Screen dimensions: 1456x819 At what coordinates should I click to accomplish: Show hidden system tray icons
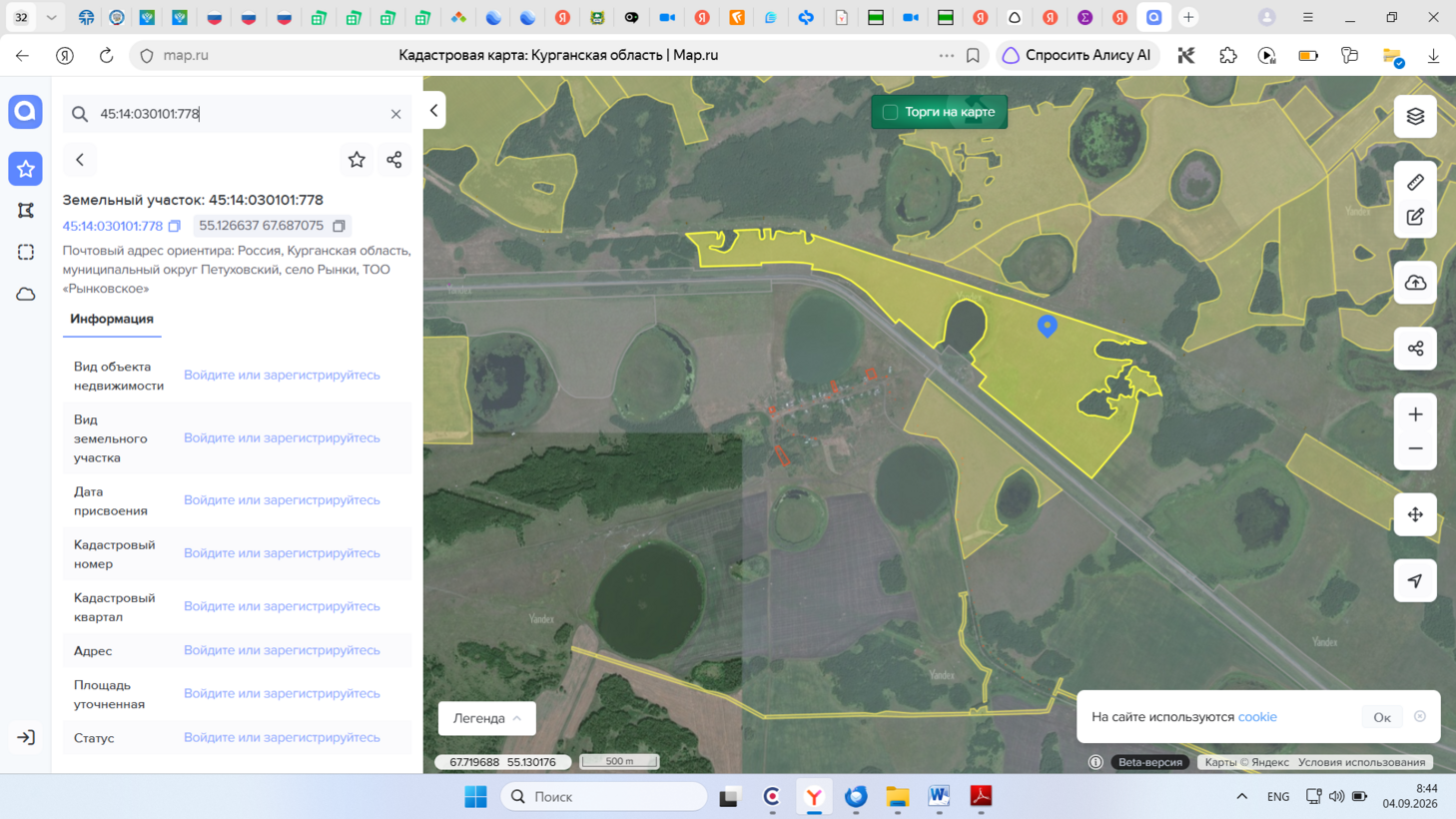tap(1241, 796)
